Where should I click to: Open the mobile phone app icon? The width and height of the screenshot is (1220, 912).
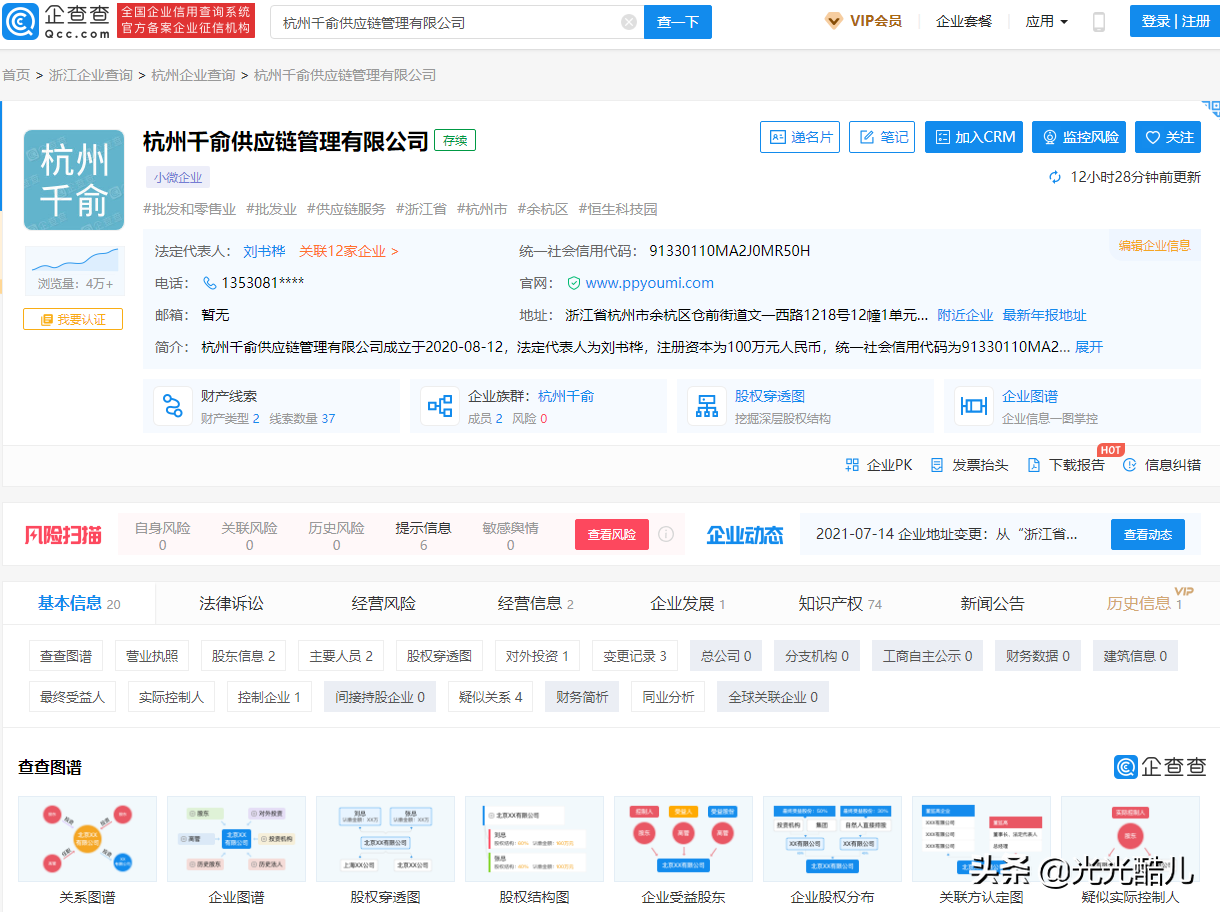[1099, 21]
